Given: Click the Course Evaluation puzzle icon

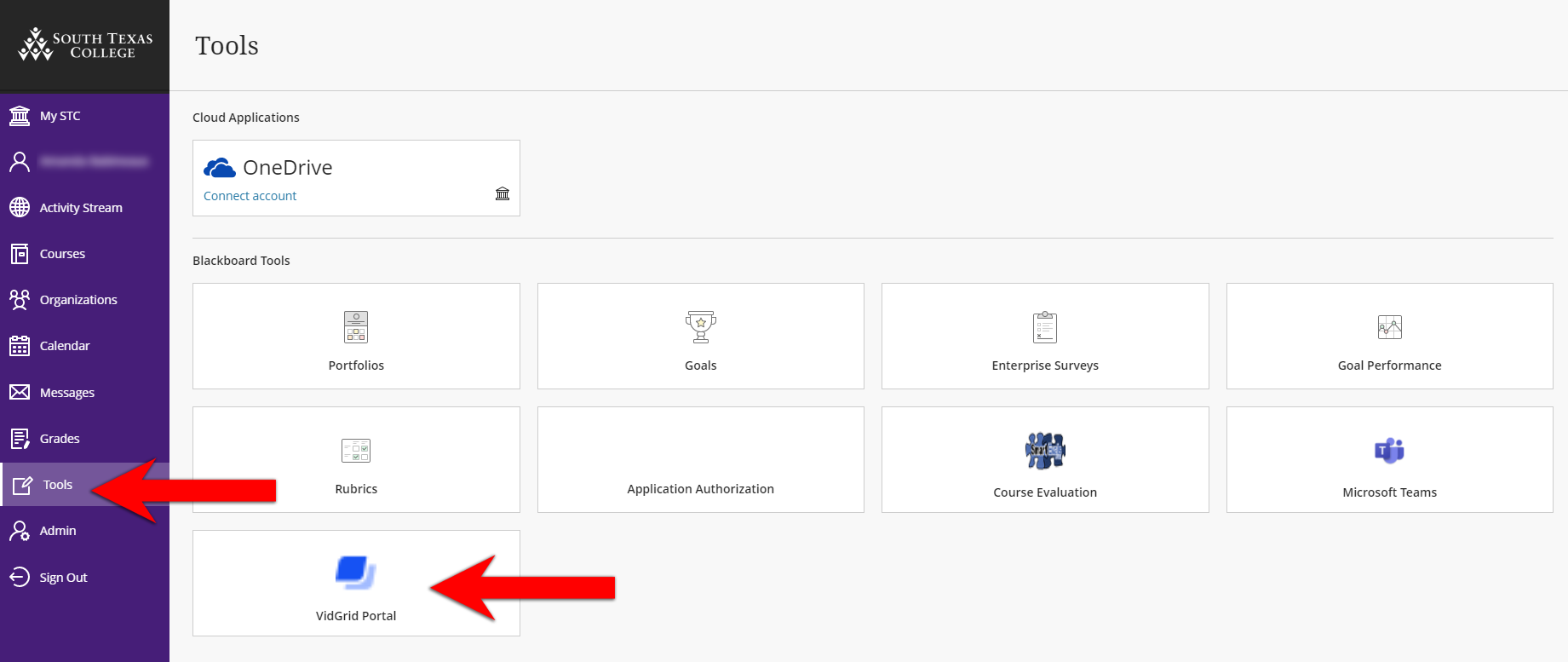Looking at the screenshot, I should click(x=1045, y=451).
